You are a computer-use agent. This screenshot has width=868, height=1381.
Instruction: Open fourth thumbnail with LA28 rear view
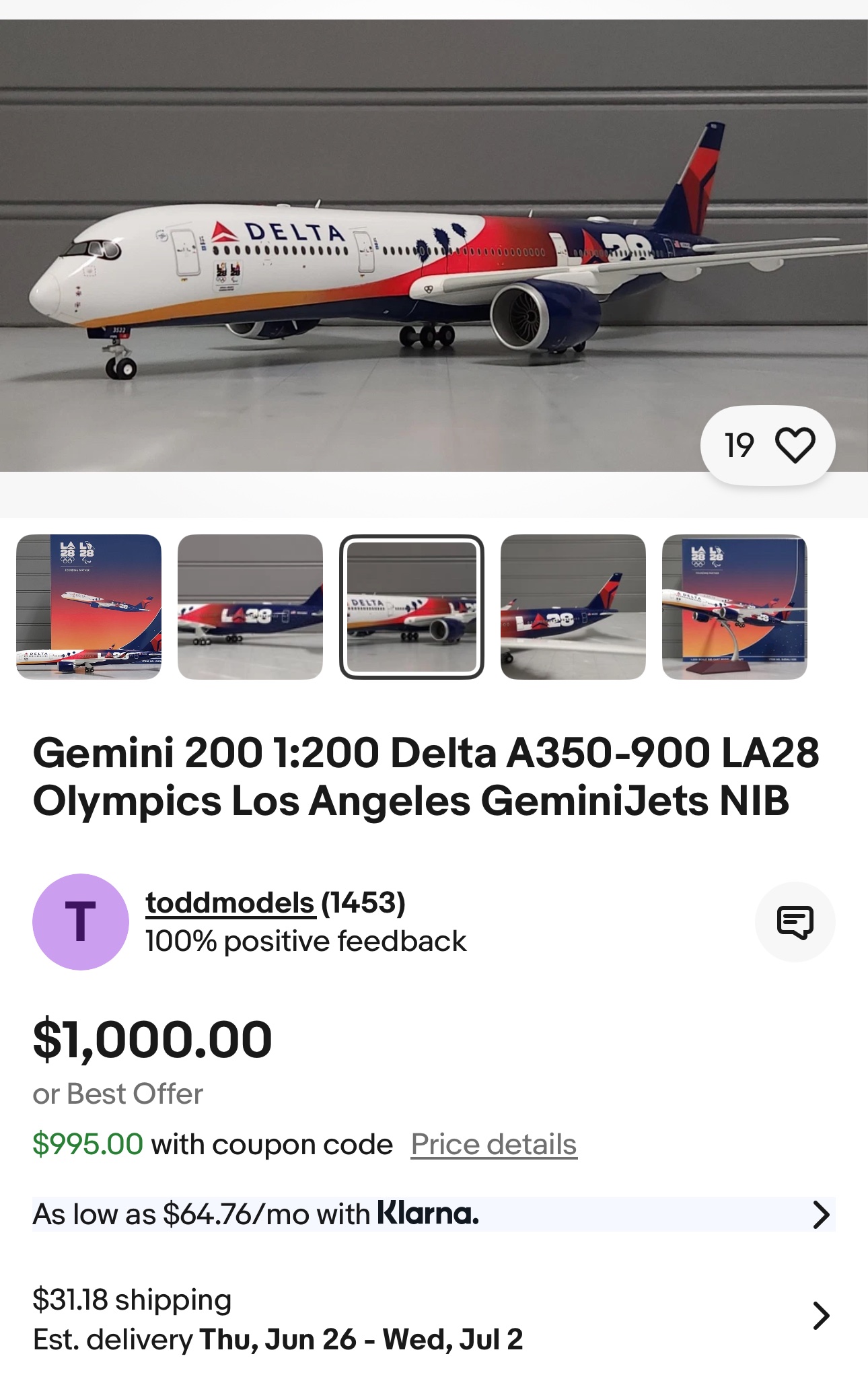click(573, 607)
